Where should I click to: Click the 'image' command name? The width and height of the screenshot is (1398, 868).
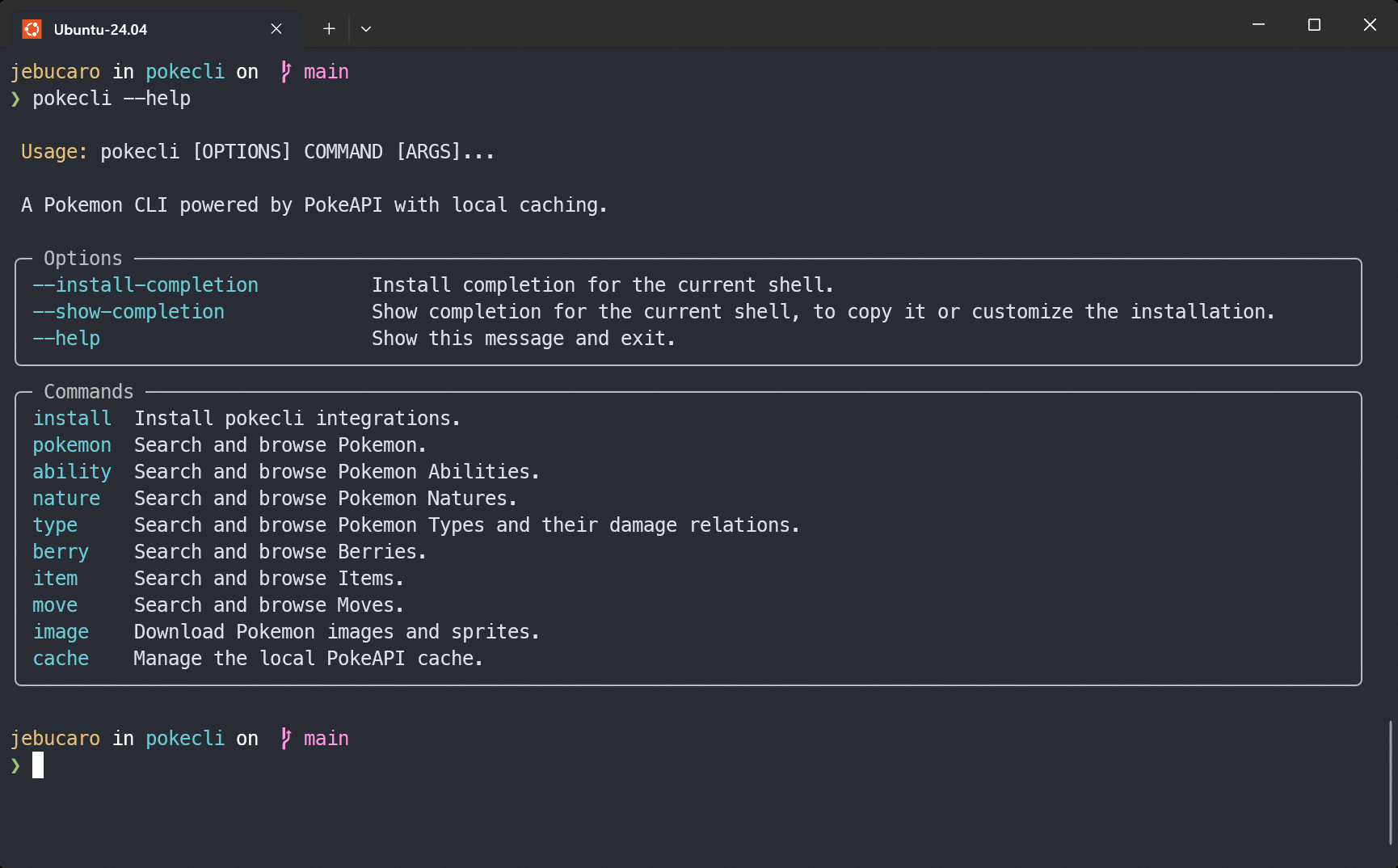tap(61, 632)
